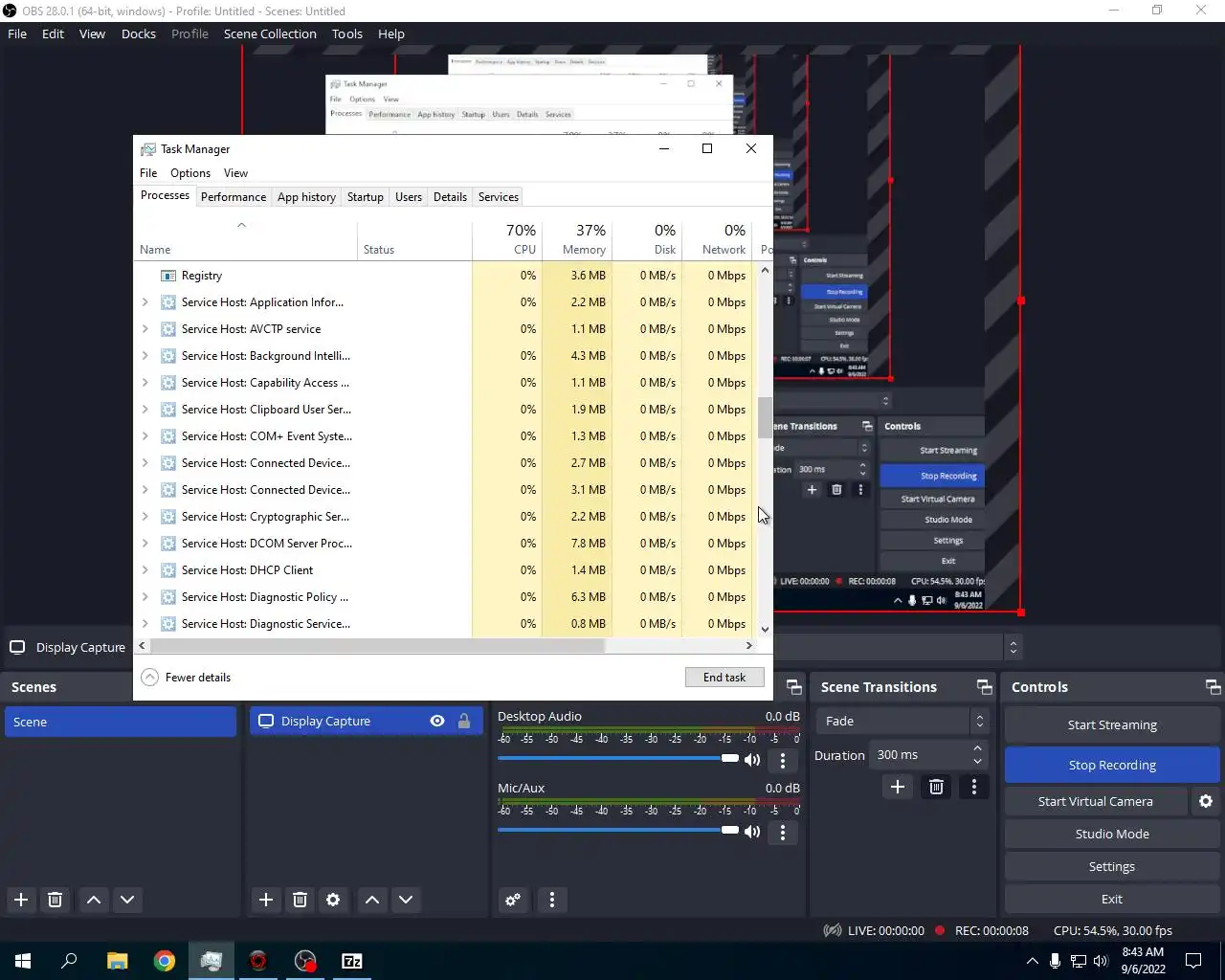
Task: Undock the Scene Transitions panel
Action: [984, 687]
